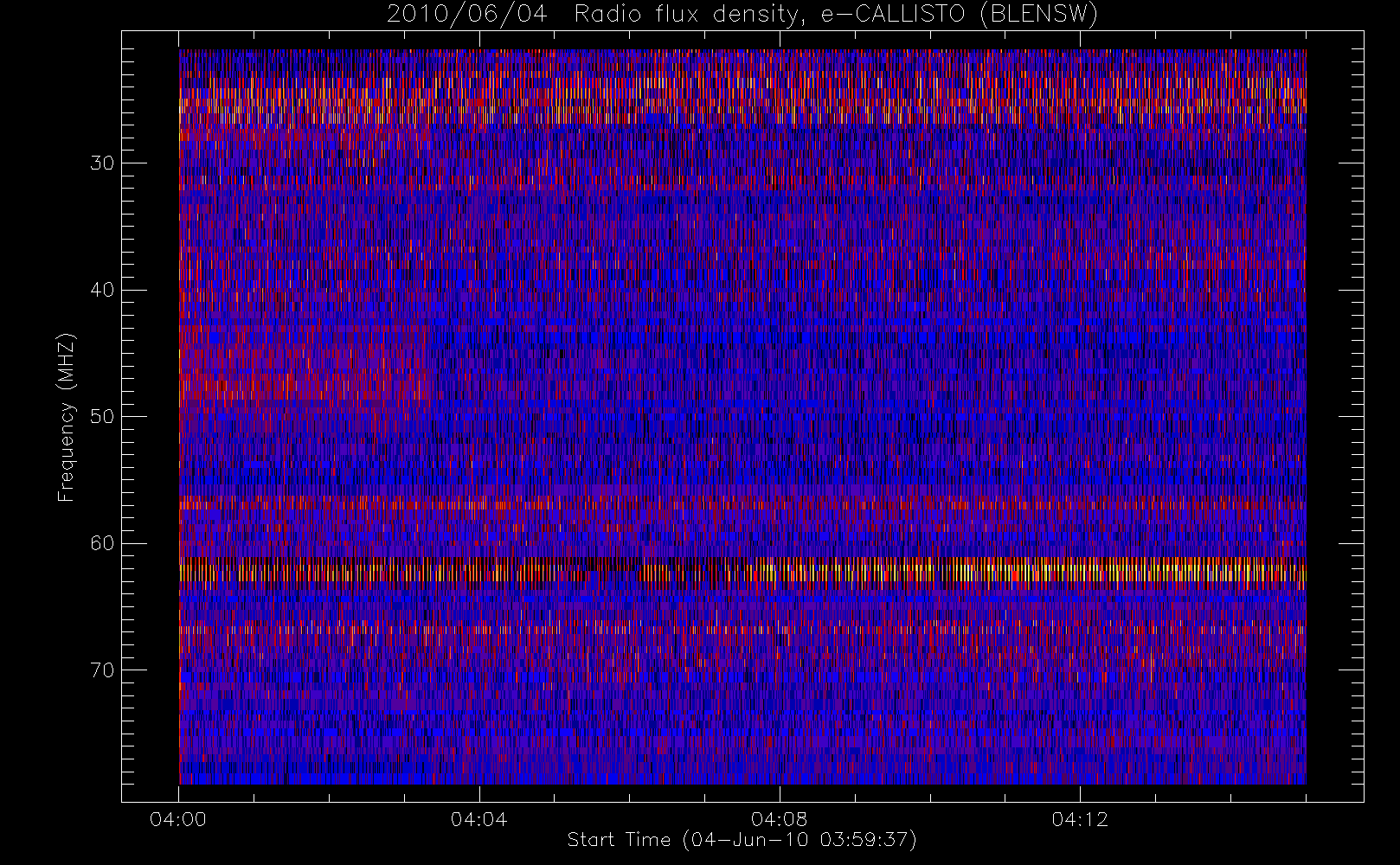Click the 04:00 time tick label
This screenshot has width=1400, height=865.
(178, 819)
